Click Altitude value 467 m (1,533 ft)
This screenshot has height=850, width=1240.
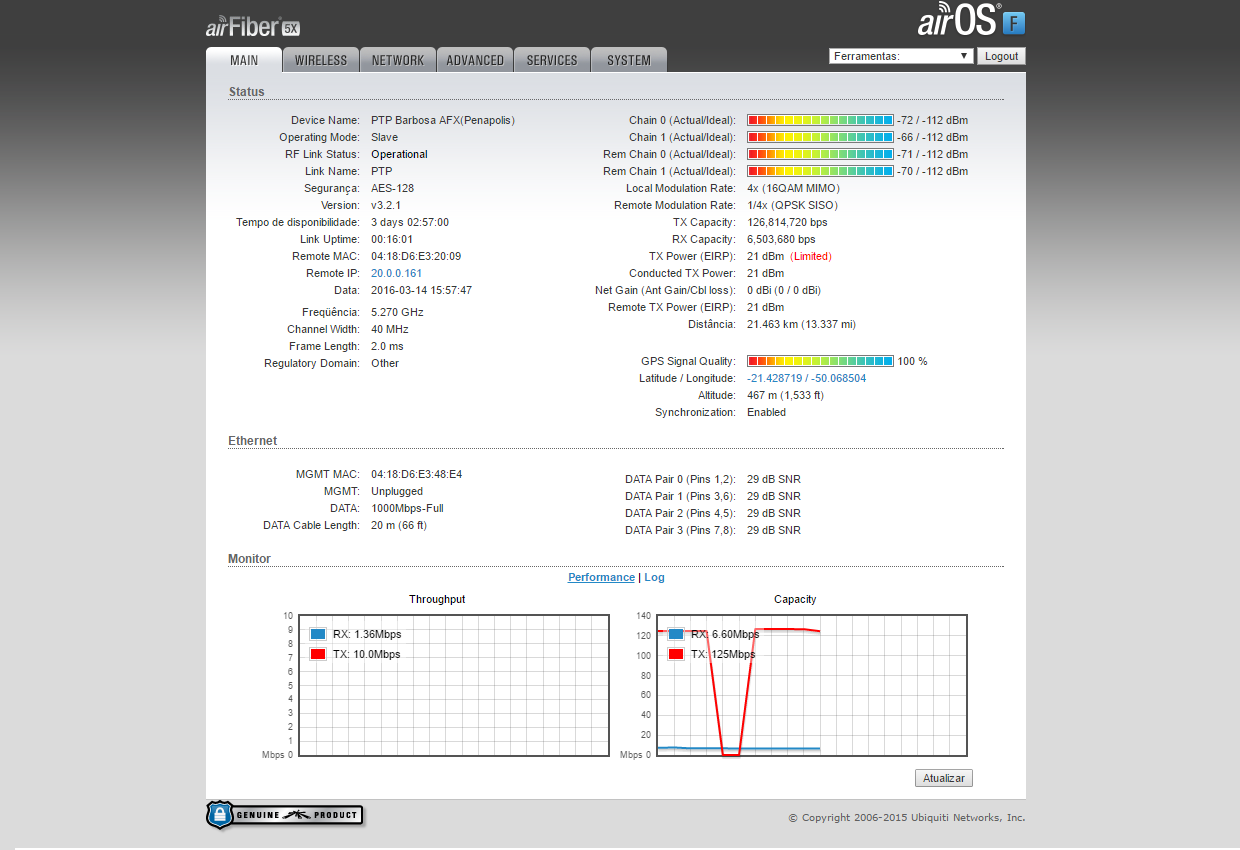coord(787,395)
